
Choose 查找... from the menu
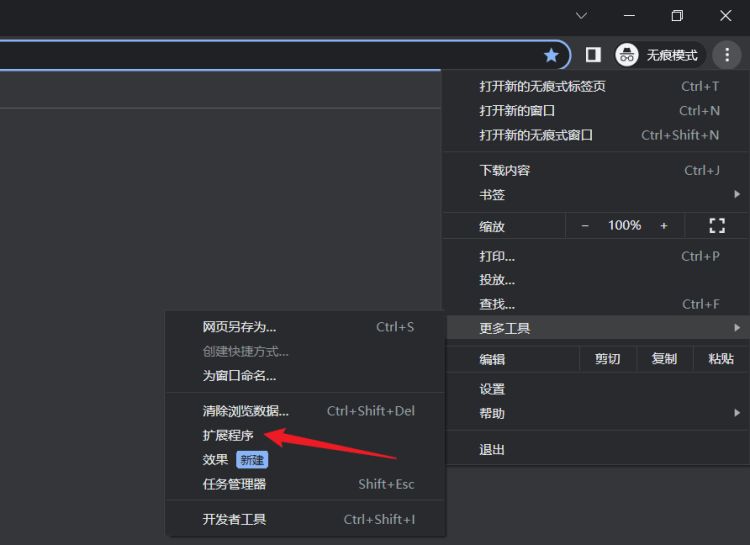point(596,304)
